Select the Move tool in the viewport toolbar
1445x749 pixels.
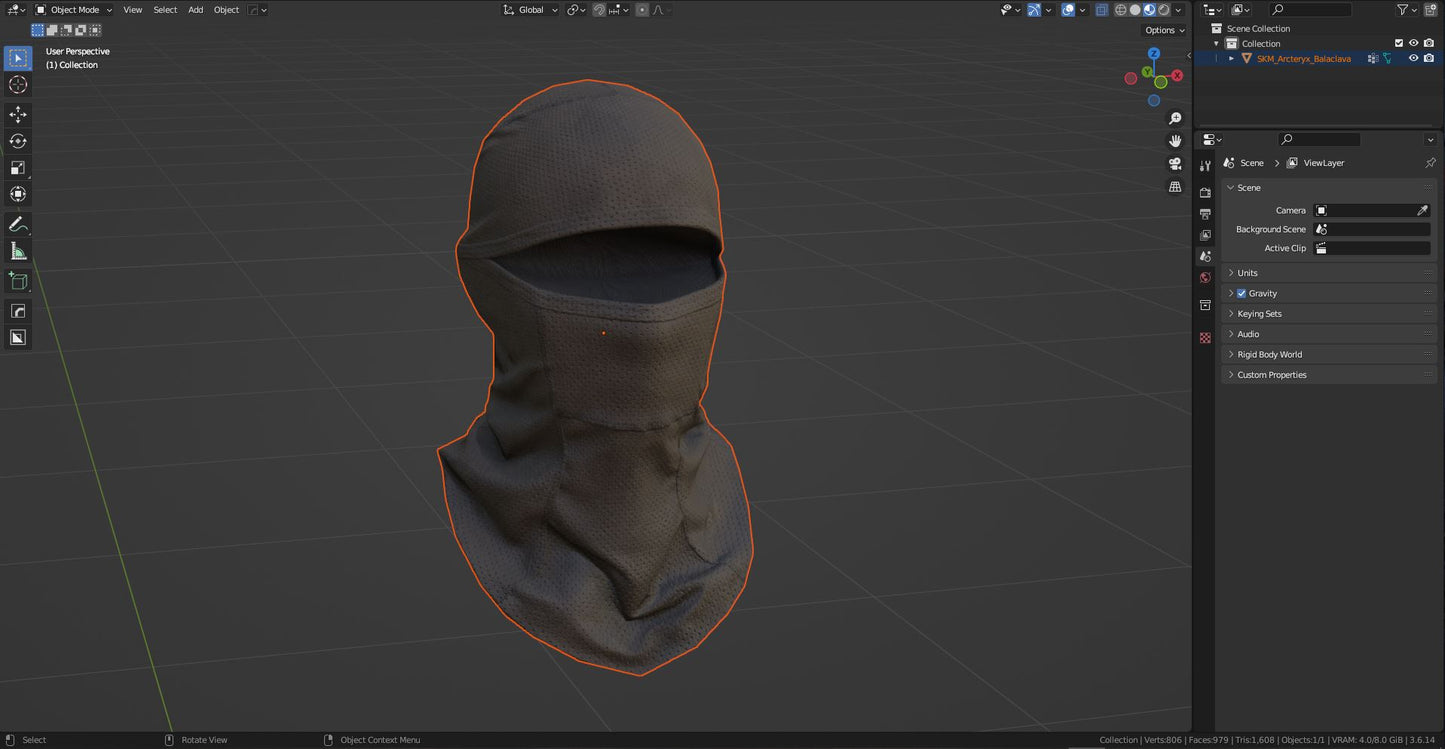[18, 114]
